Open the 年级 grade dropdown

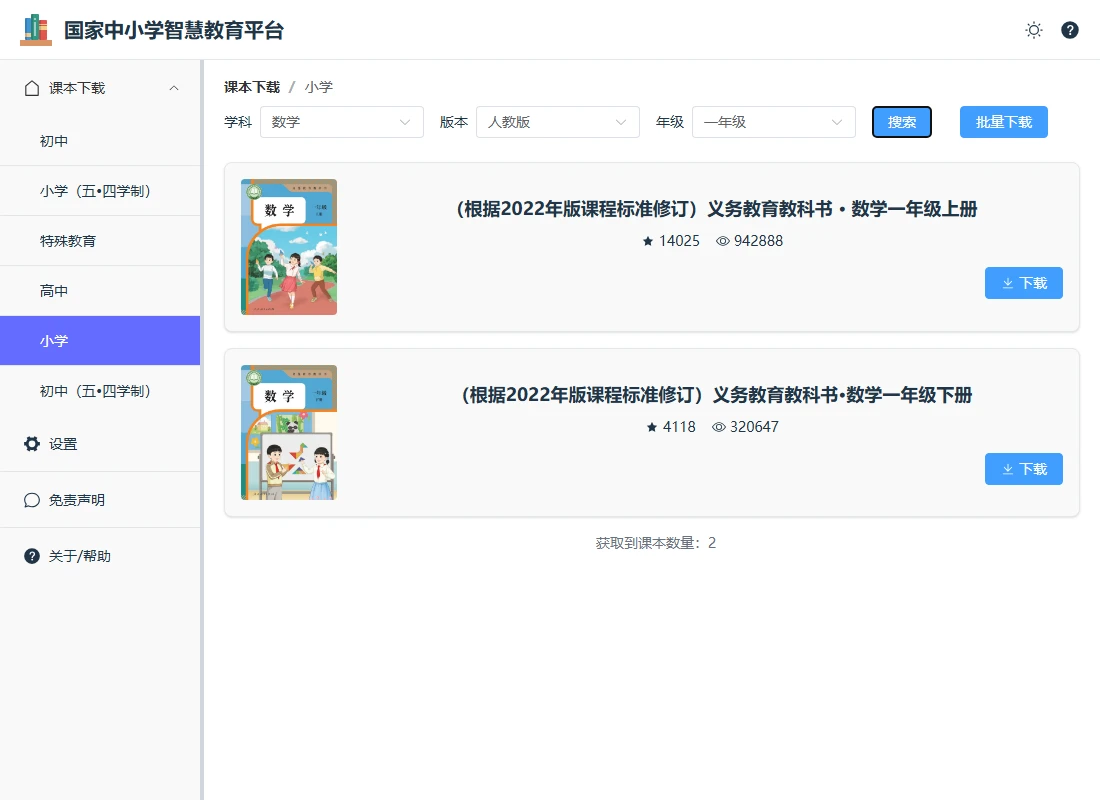tap(773, 122)
